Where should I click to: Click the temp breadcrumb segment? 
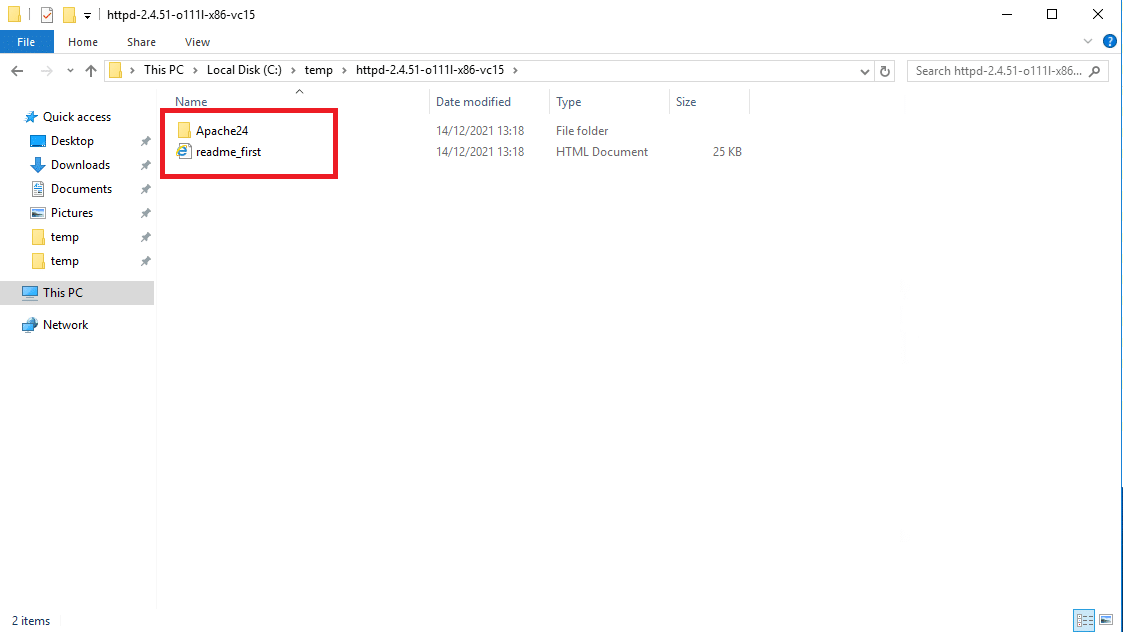click(319, 70)
